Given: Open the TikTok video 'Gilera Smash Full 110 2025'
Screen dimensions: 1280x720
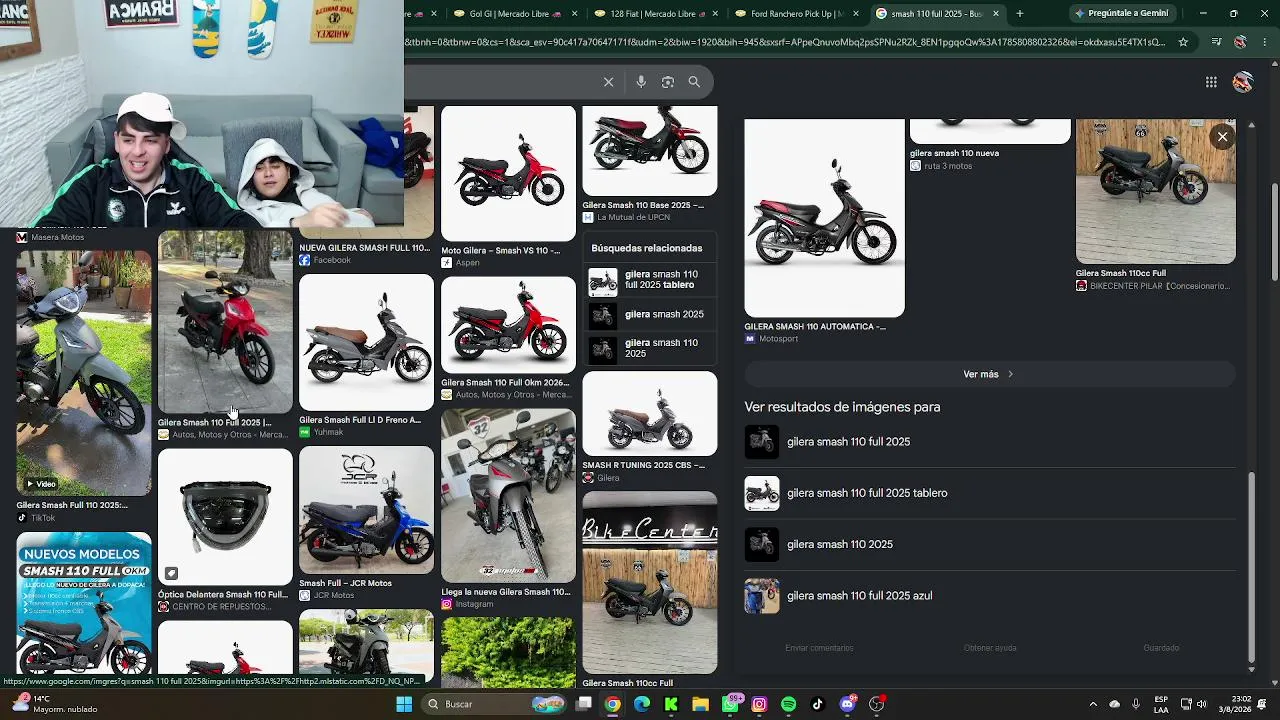Looking at the screenshot, I should [x=84, y=373].
